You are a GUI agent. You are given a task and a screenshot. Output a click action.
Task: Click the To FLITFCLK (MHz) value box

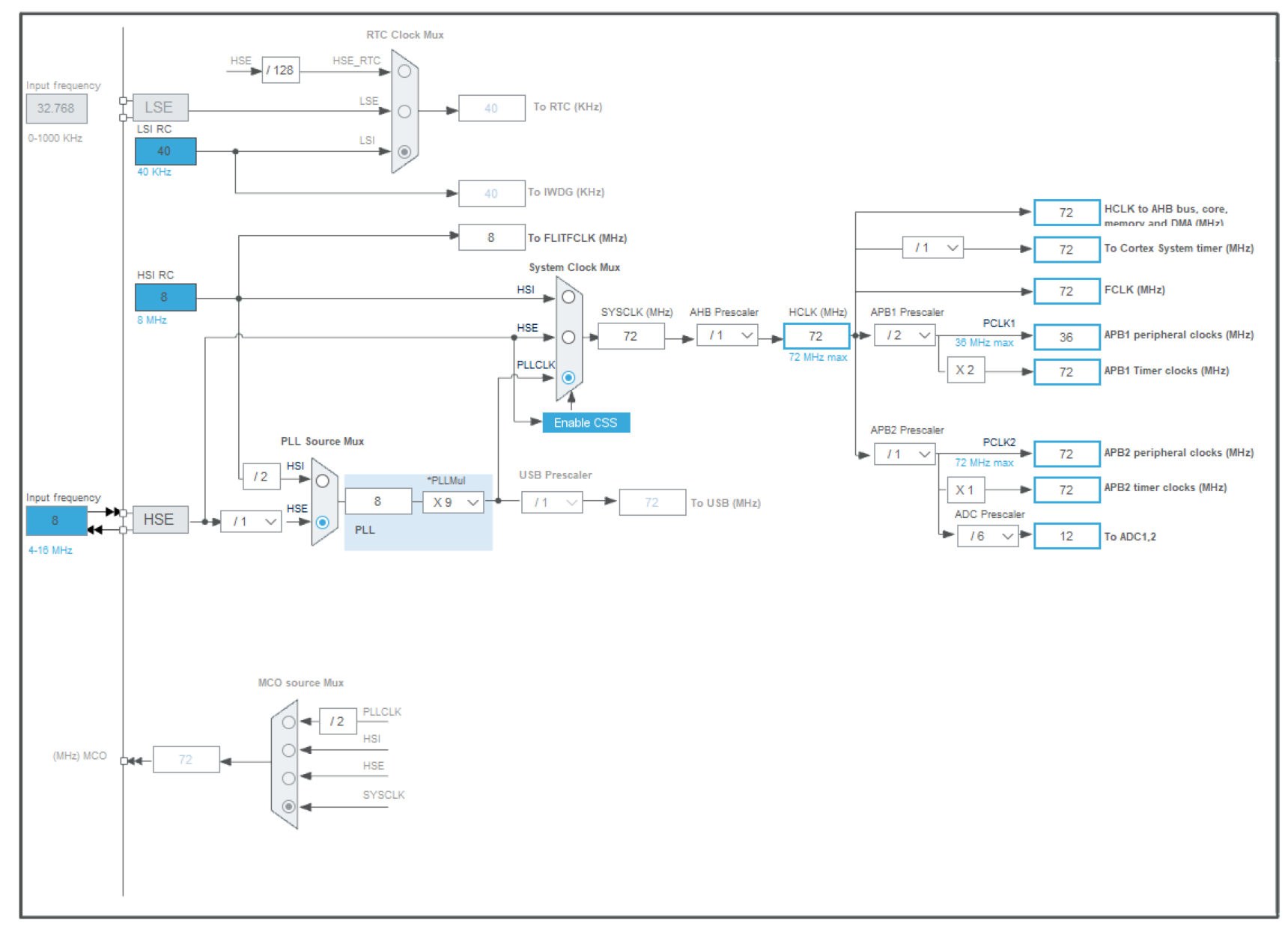tap(492, 237)
